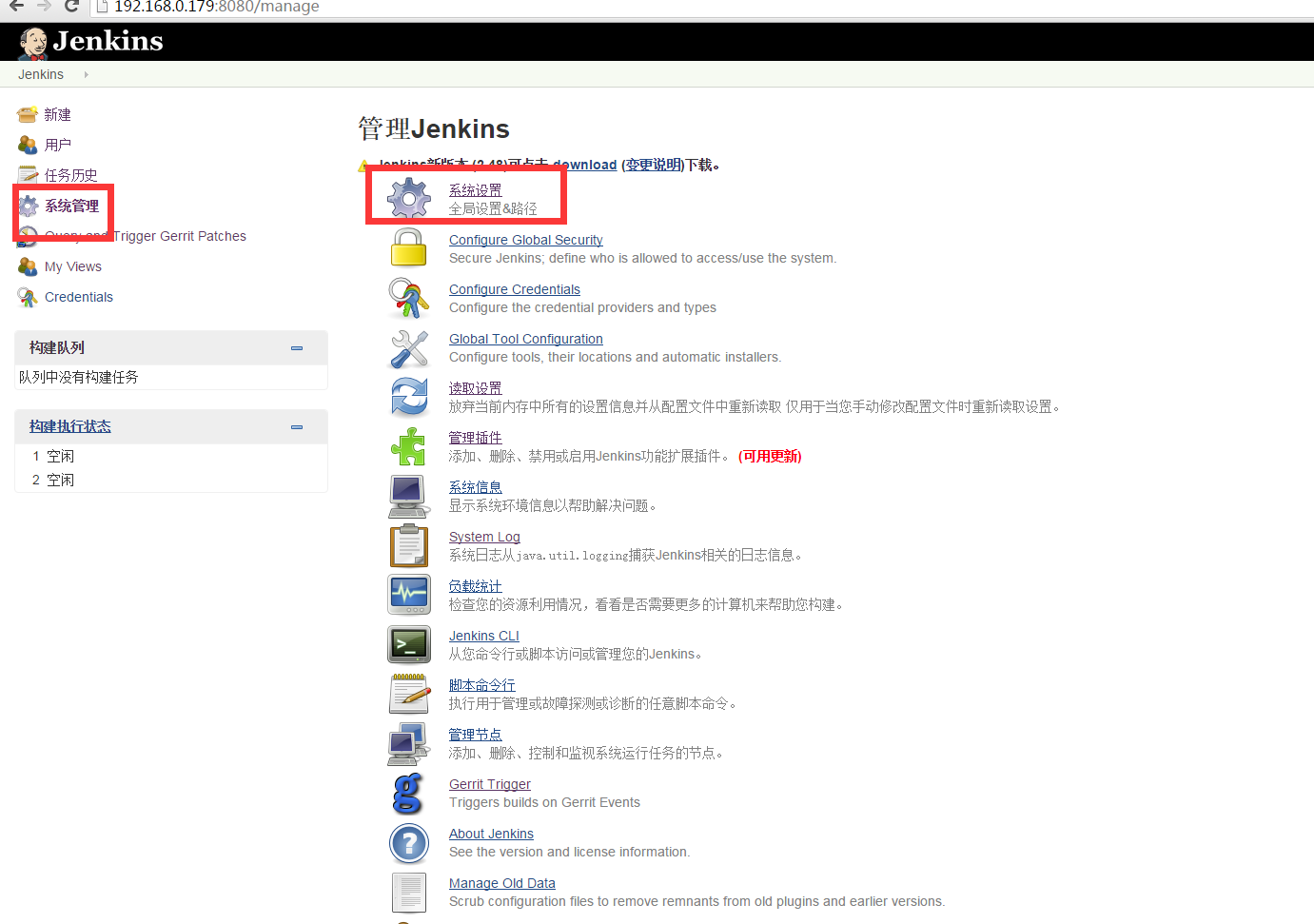Click the 读取设置 link
Viewport: 1314px width, 924px height.
[x=475, y=389]
